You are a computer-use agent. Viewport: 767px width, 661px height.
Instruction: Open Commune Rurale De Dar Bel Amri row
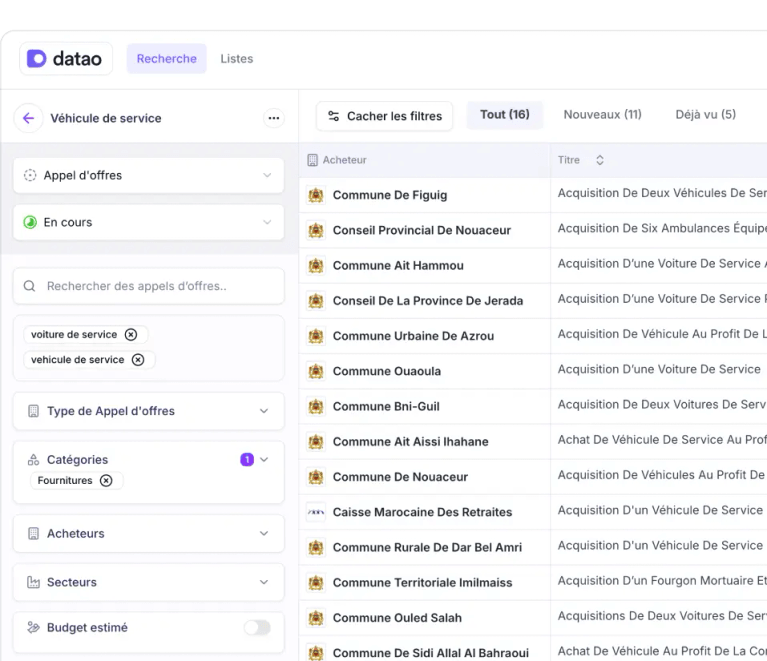coord(533,547)
